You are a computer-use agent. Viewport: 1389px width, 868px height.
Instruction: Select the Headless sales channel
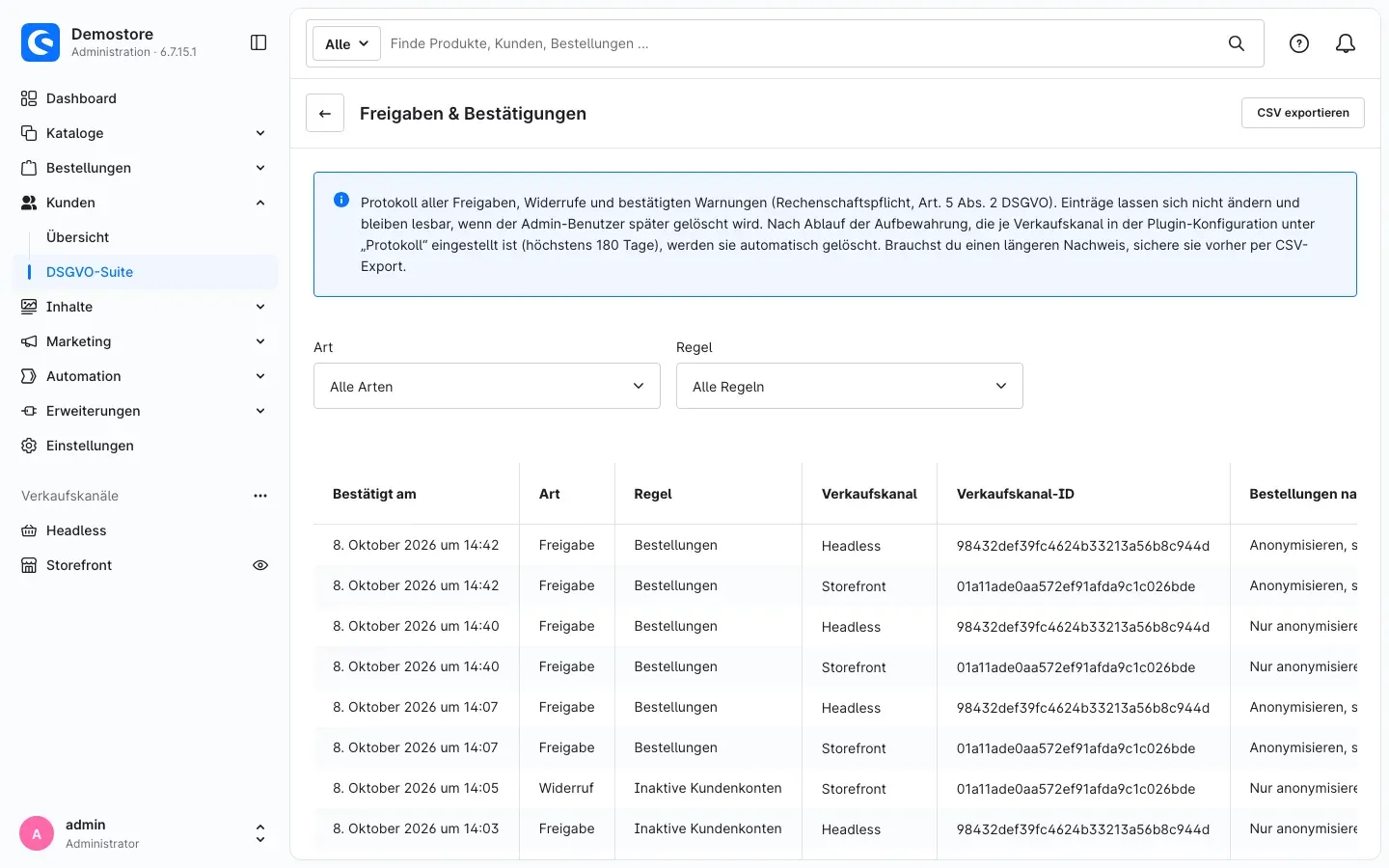76,530
